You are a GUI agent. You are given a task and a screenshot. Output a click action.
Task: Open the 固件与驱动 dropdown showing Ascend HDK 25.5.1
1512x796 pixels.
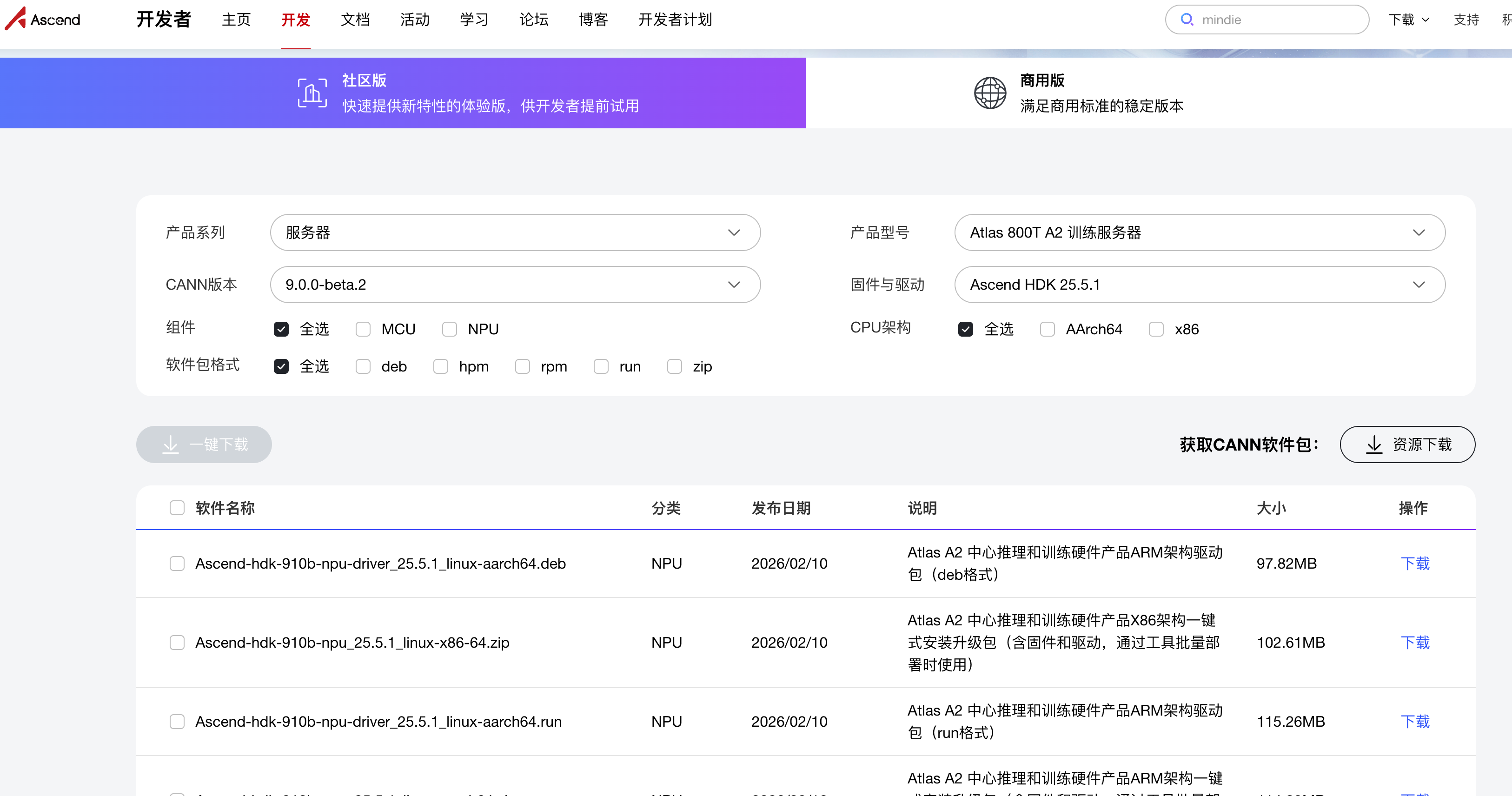pyautogui.click(x=1200, y=285)
